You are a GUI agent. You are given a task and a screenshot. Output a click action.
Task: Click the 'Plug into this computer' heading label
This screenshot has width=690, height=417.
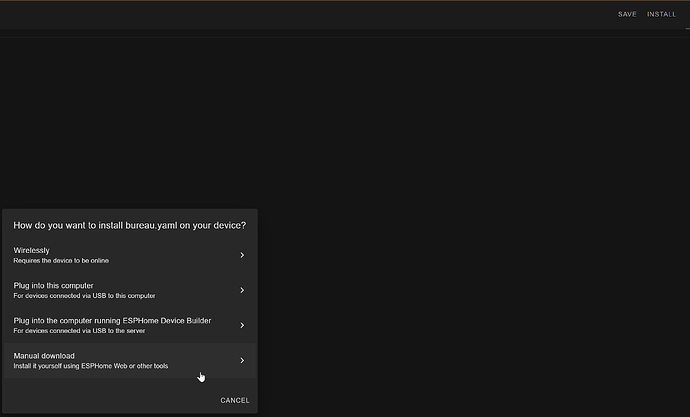(53, 285)
